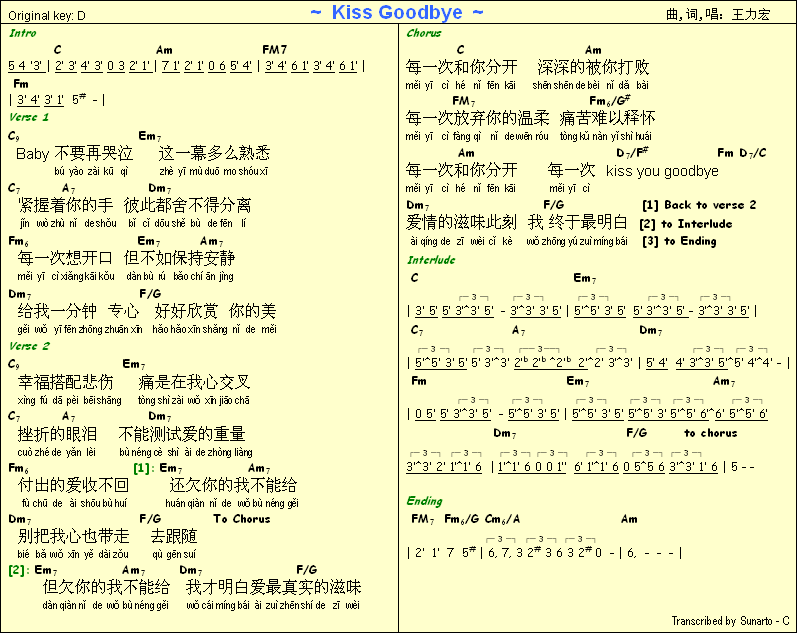Select the lyric '深深的被你打败'

point(593,67)
